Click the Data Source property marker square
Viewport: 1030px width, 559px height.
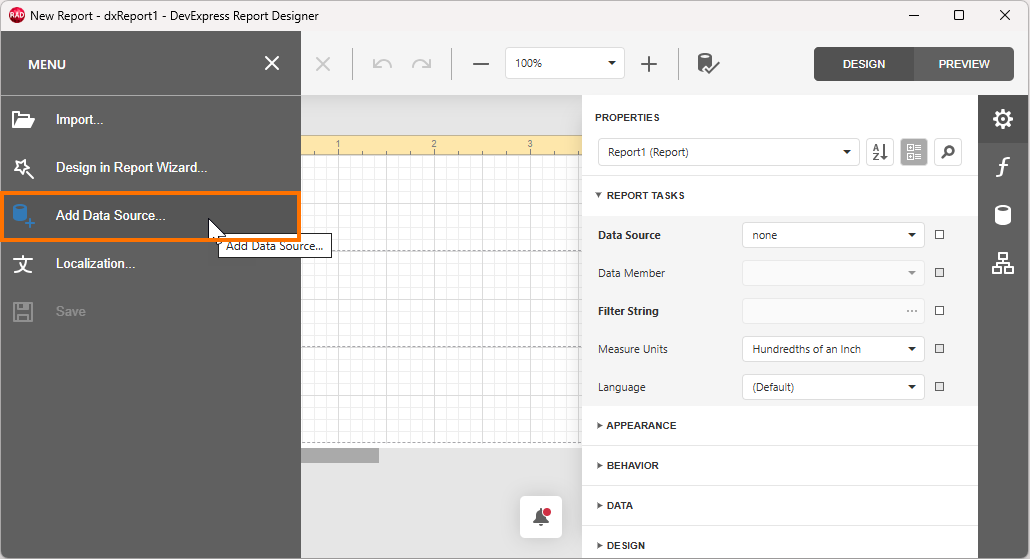click(x=939, y=235)
